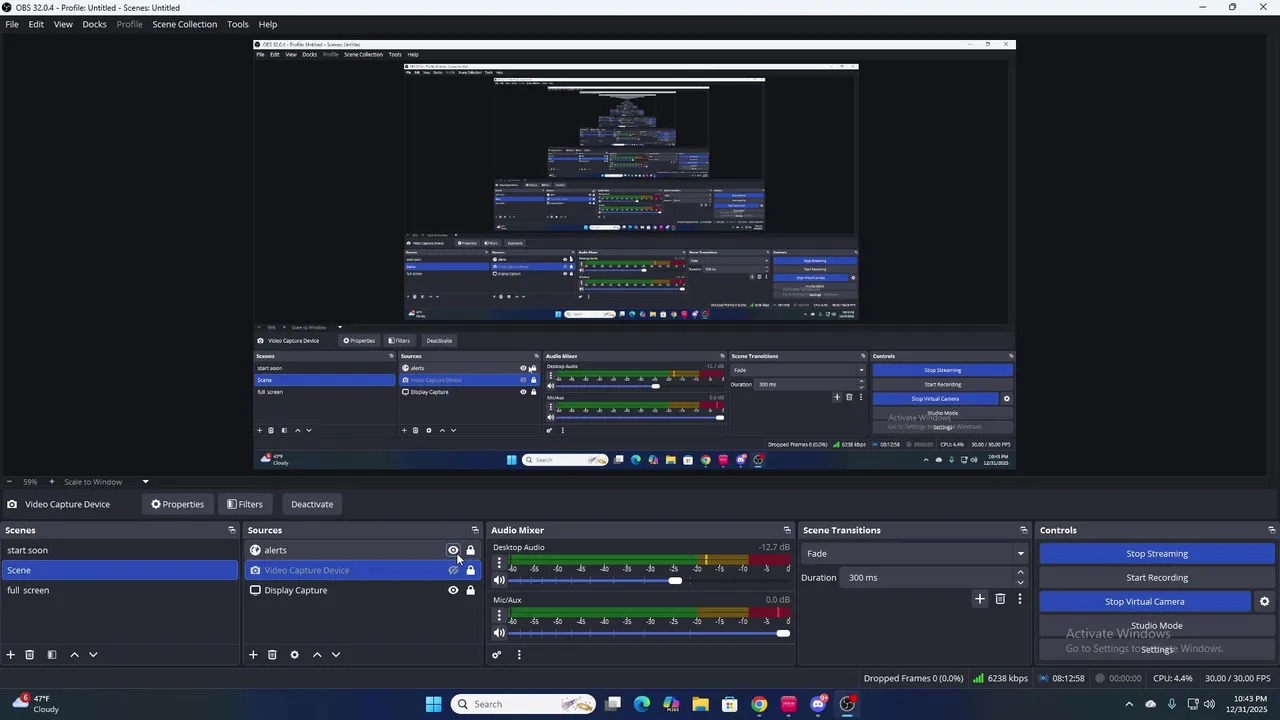The width and height of the screenshot is (1280, 720).
Task: Add a scene transition with plus
Action: [980, 599]
